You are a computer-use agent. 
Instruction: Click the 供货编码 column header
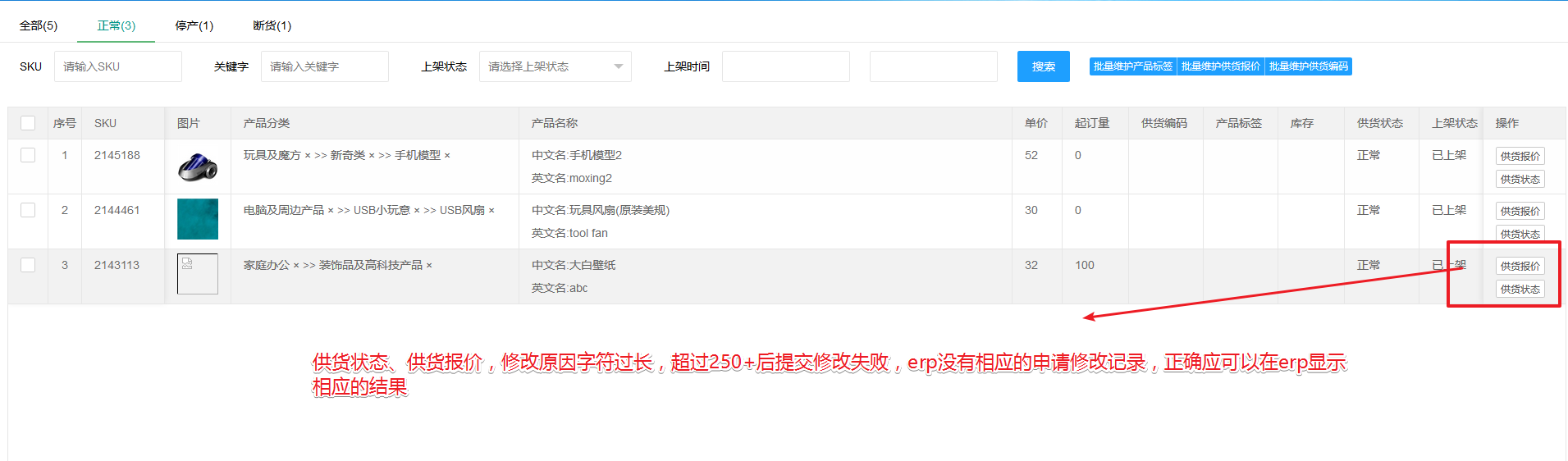tap(1164, 123)
